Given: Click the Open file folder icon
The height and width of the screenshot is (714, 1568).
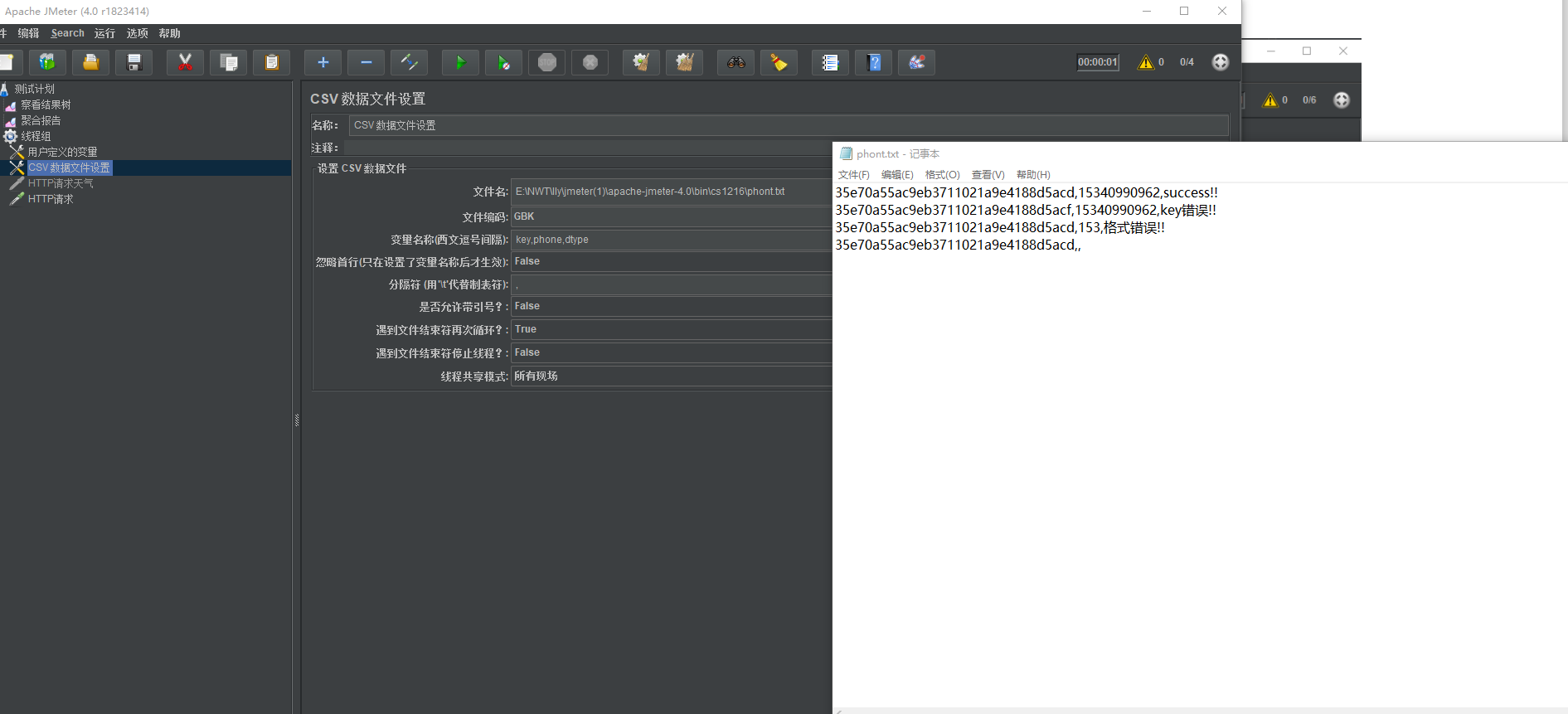Looking at the screenshot, I should coord(90,62).
